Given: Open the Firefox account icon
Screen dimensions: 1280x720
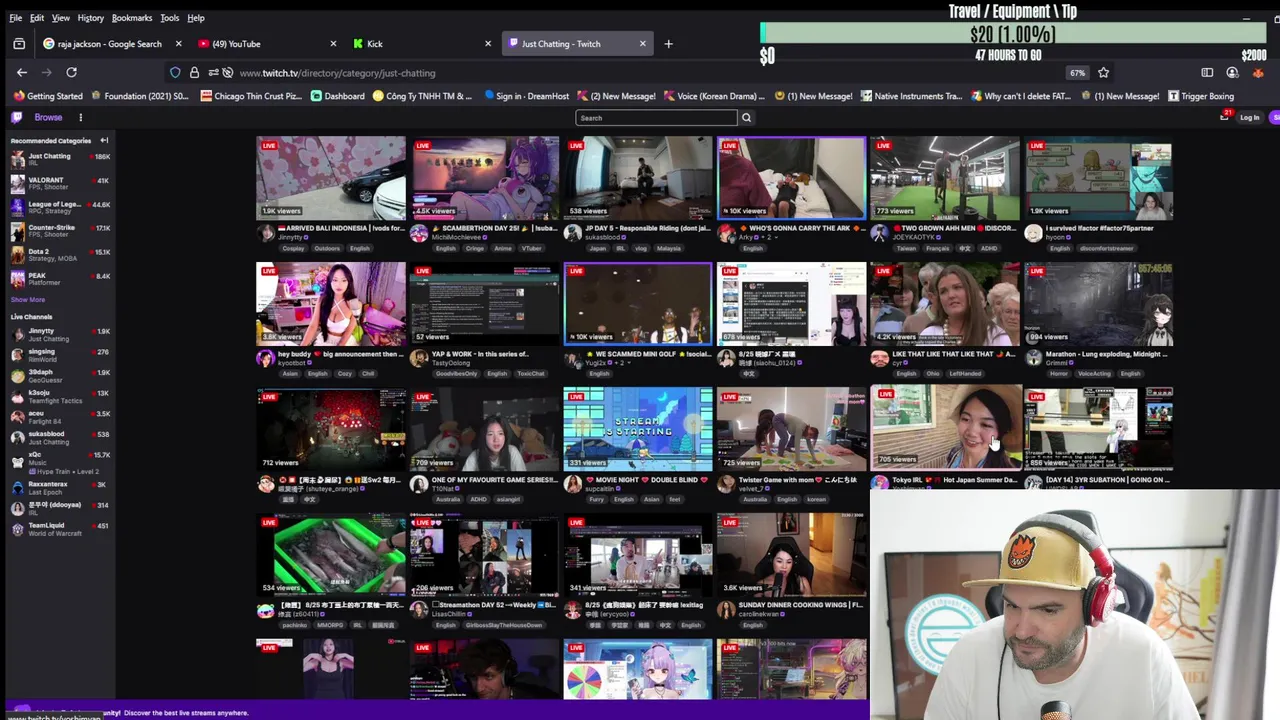Looking at the screenshot, I should pos(1232,72).
